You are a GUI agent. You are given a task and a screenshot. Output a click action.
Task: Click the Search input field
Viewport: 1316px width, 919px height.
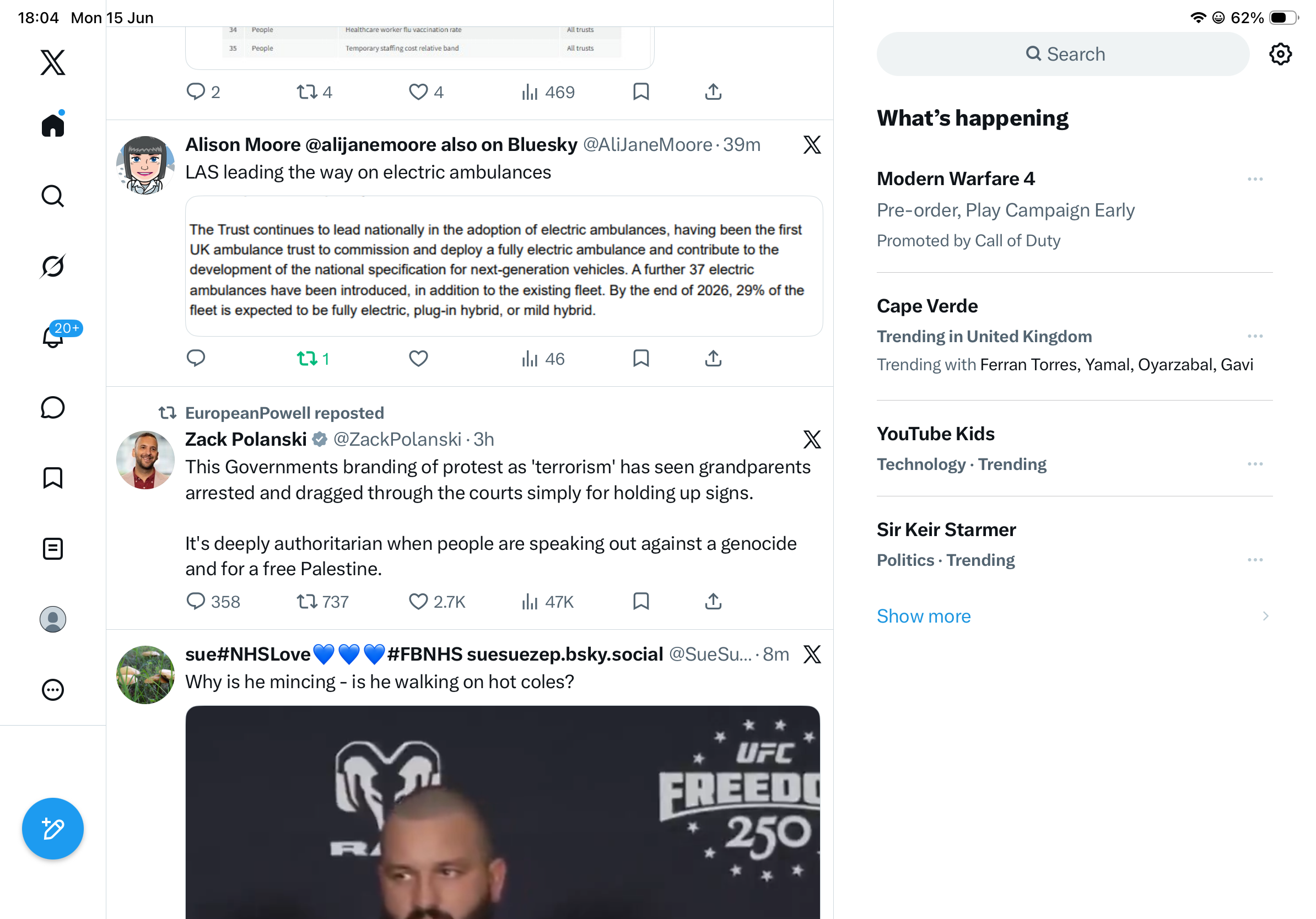1062,55
